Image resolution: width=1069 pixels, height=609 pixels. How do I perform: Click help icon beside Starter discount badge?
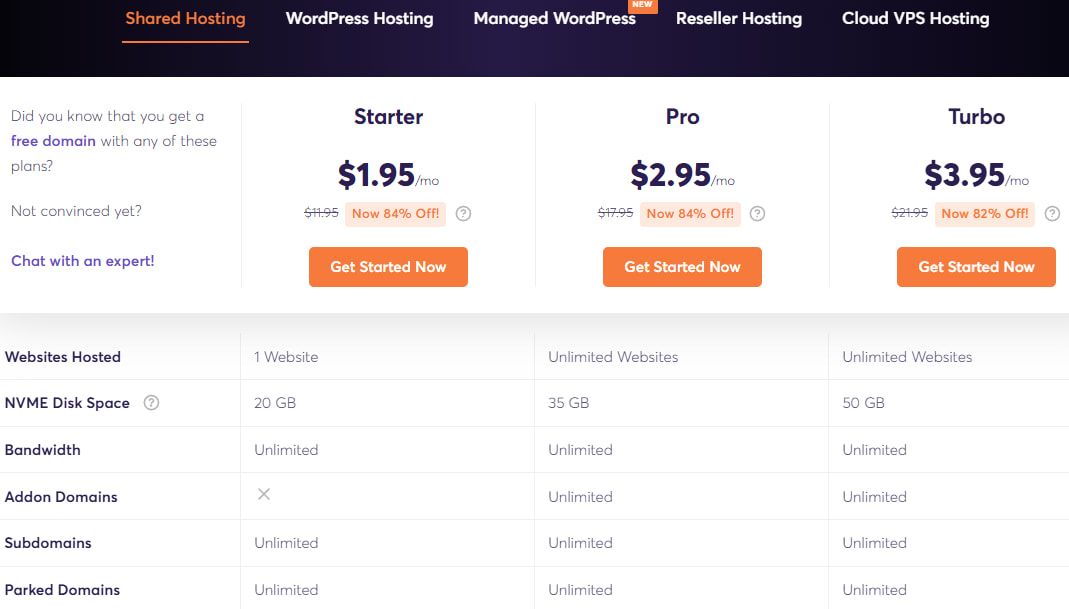tap(463, 213)
